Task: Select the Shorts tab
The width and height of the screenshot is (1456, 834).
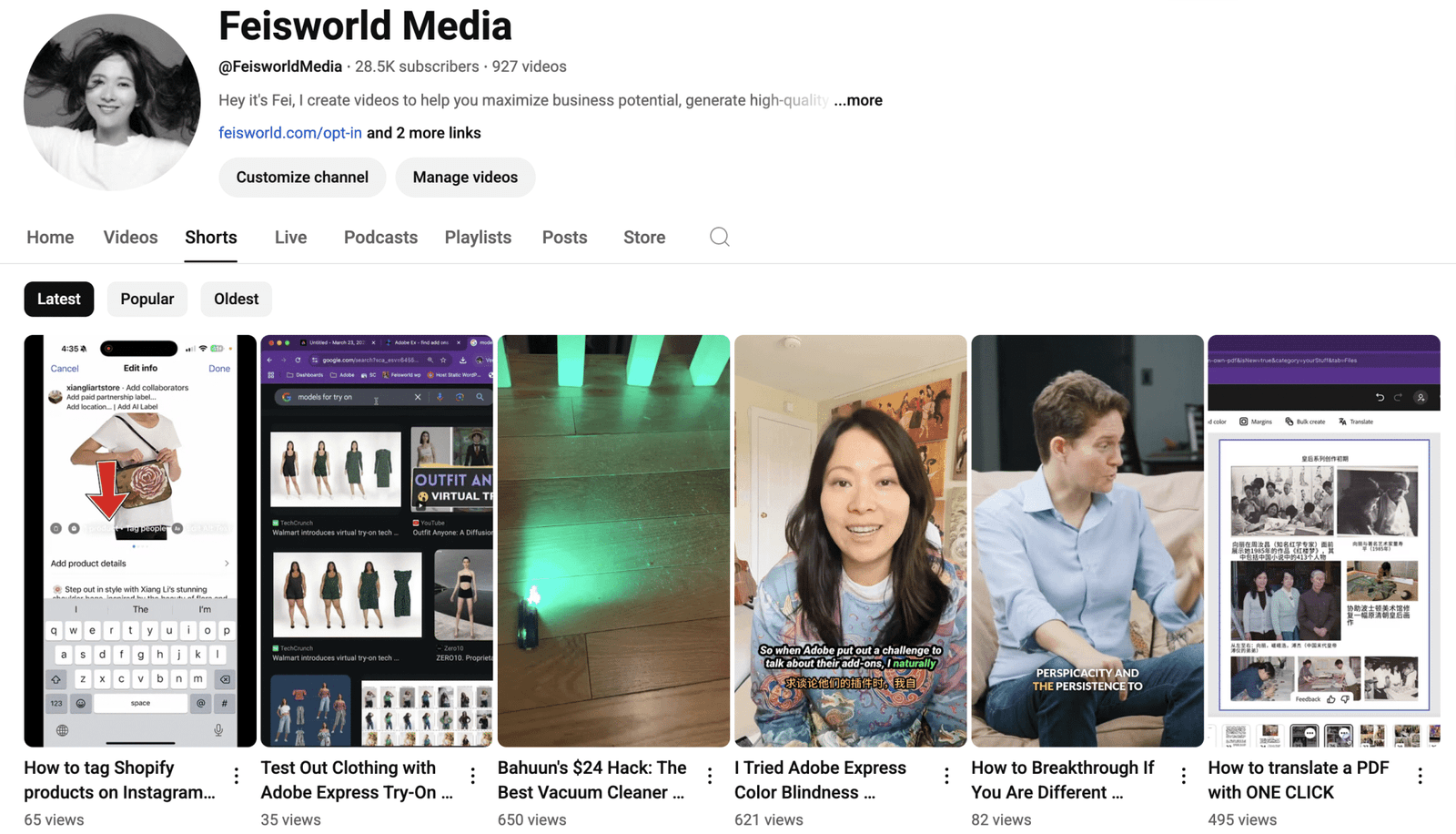Action: coord(211,238)
